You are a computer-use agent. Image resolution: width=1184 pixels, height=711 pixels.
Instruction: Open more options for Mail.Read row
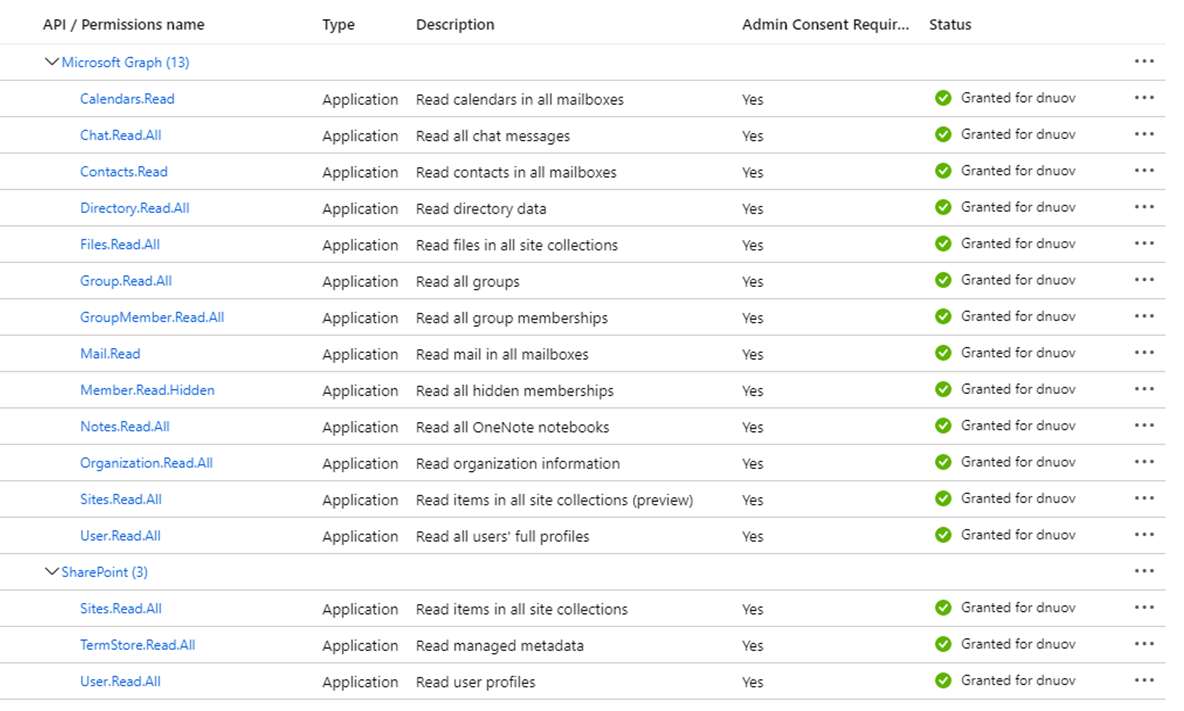click(1144, 352)
